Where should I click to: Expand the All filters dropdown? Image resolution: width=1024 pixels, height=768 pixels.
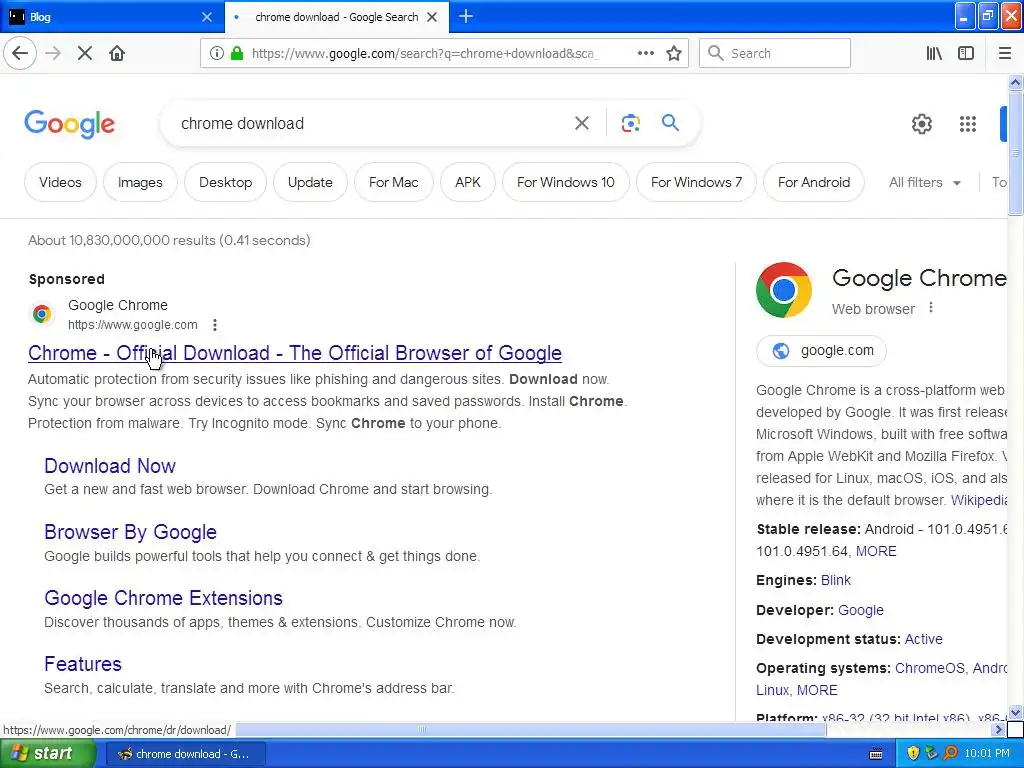pos(924,182)
